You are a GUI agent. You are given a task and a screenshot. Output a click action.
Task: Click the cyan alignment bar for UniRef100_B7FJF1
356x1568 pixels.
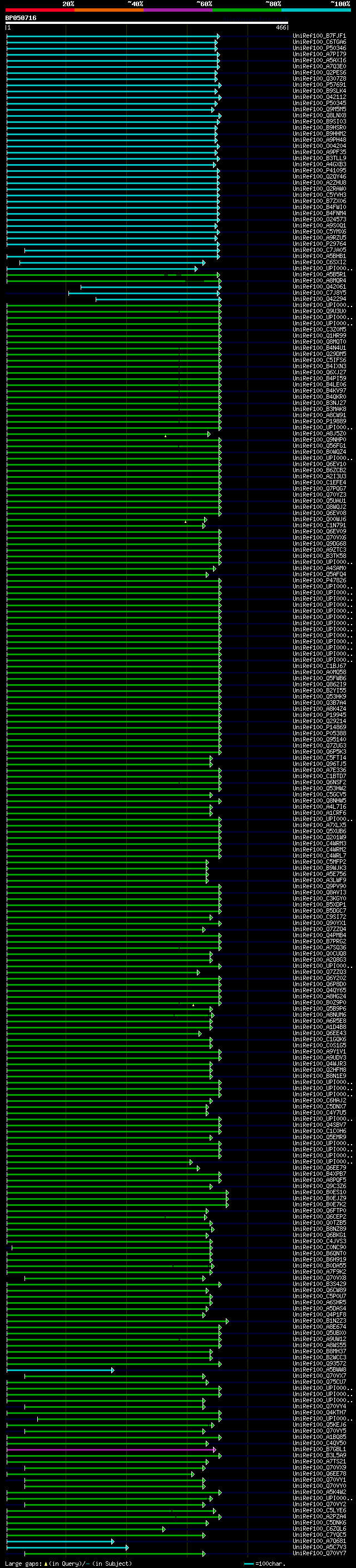coord(113,36)
